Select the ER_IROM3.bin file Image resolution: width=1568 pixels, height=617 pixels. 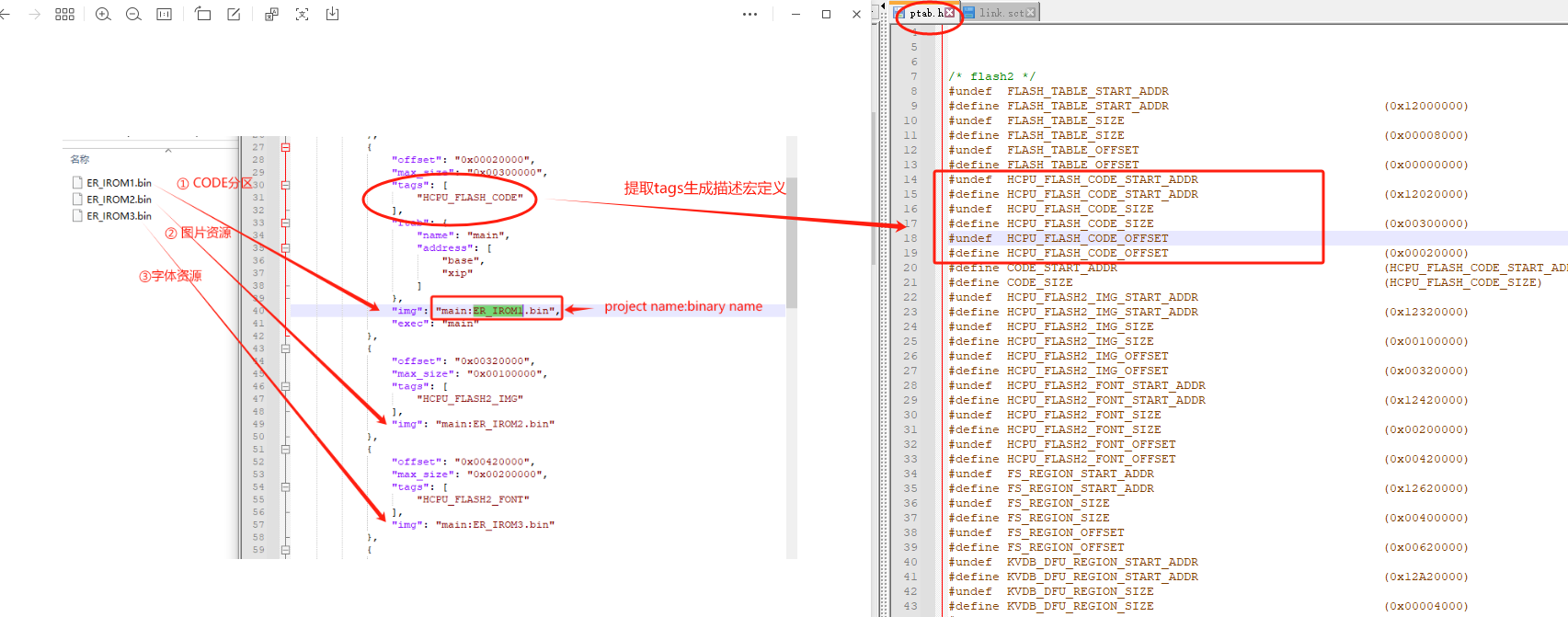tap(119, 216)
